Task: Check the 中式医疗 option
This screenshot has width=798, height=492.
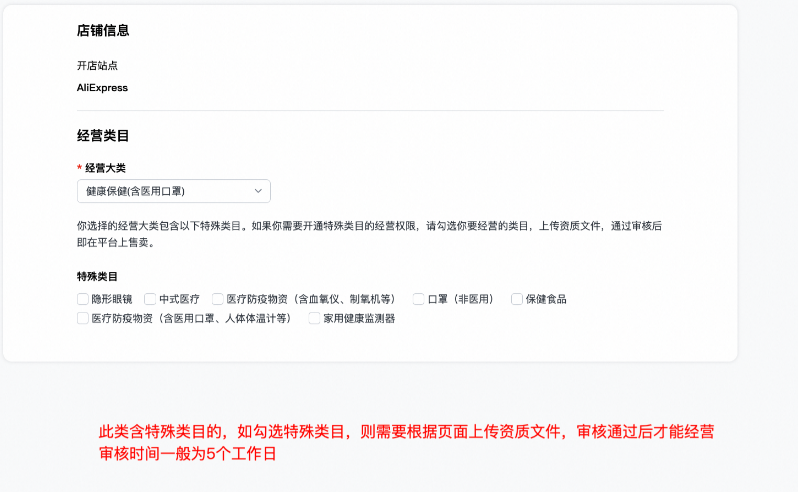Action: pos(150,299)
